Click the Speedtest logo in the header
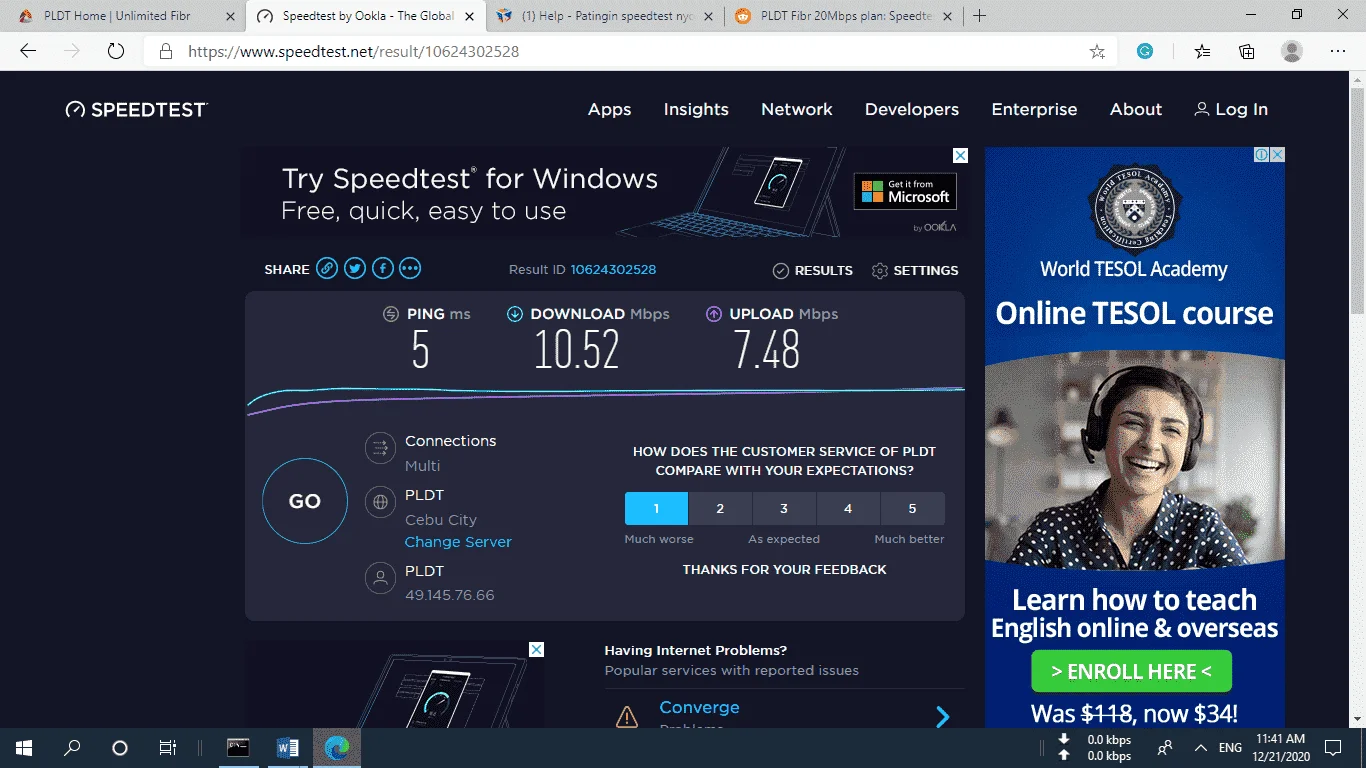Viewport: 1366px width, 768px height. [x=137, y=110]
